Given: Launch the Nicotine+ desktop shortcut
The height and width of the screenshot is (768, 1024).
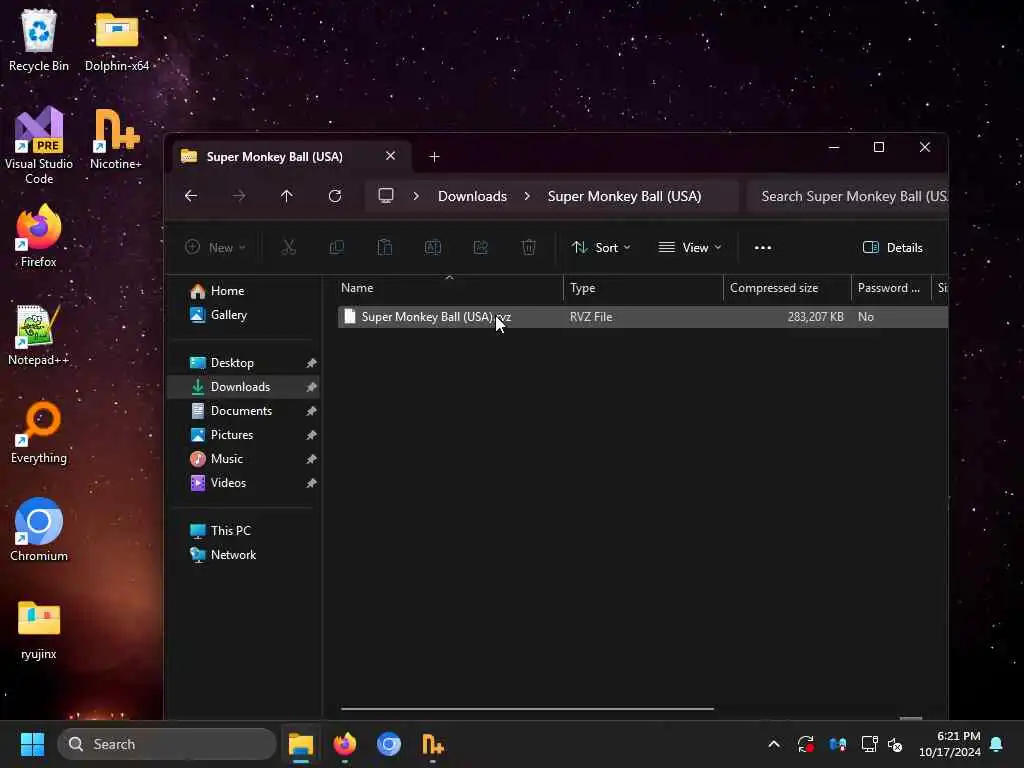Looking at the screenshot, I should 116,138.
